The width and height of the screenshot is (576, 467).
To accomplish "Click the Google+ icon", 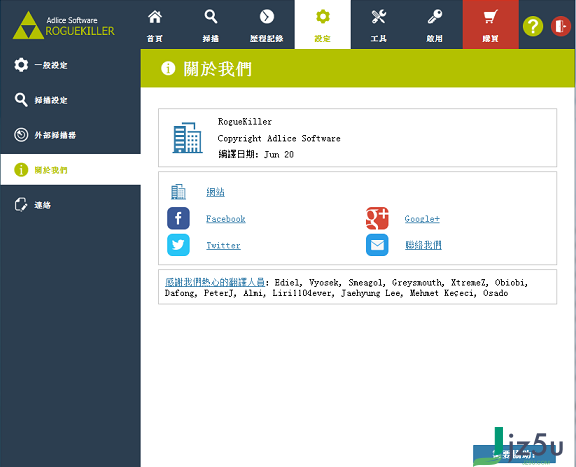I will 377,218.
